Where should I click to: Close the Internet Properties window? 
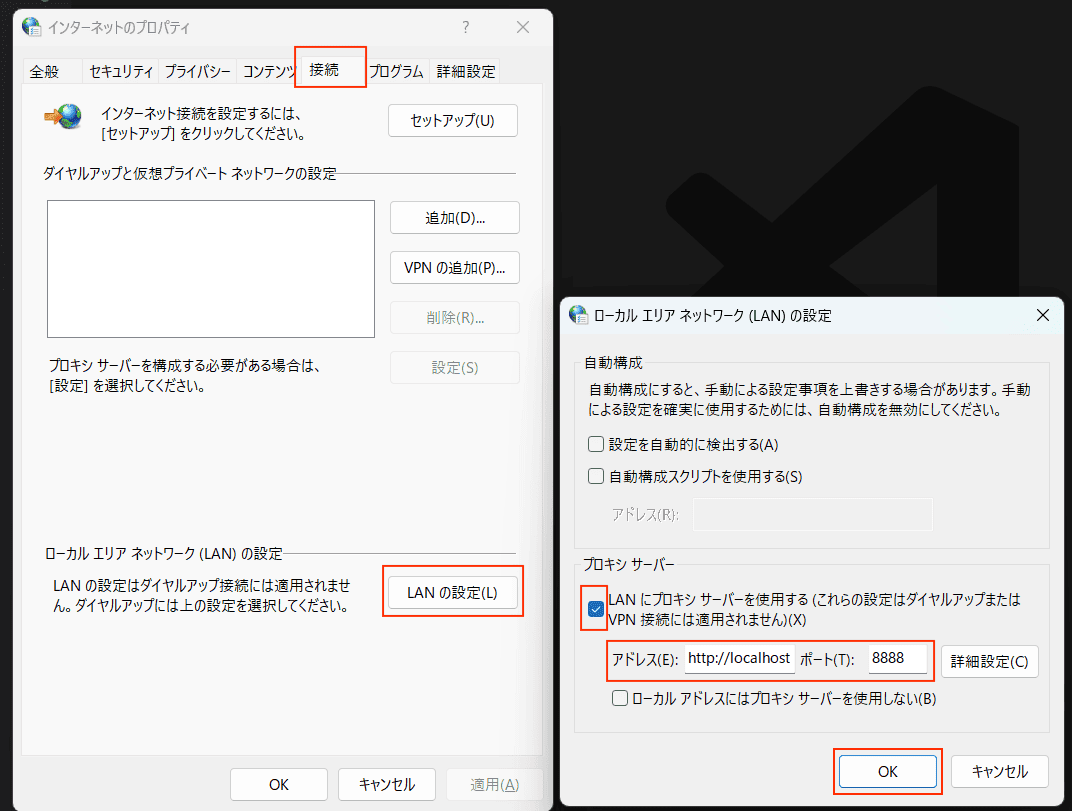pyautogui.click(x=523, y=27)
